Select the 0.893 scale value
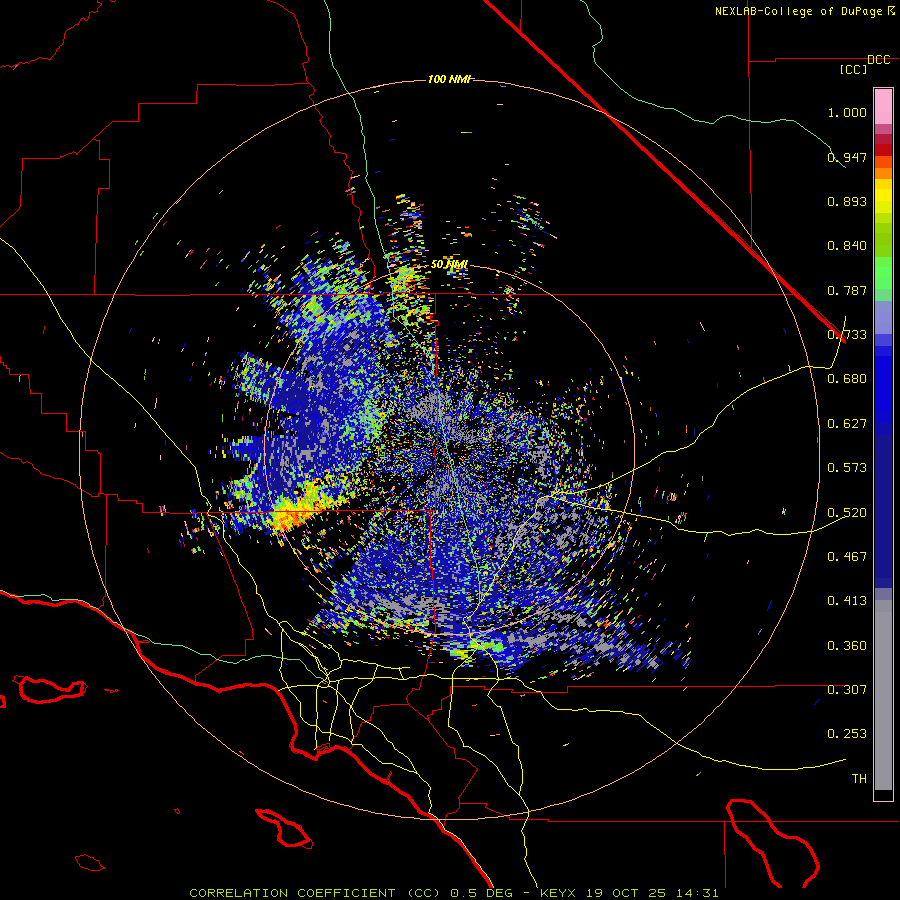 click(x=847, y=201)
